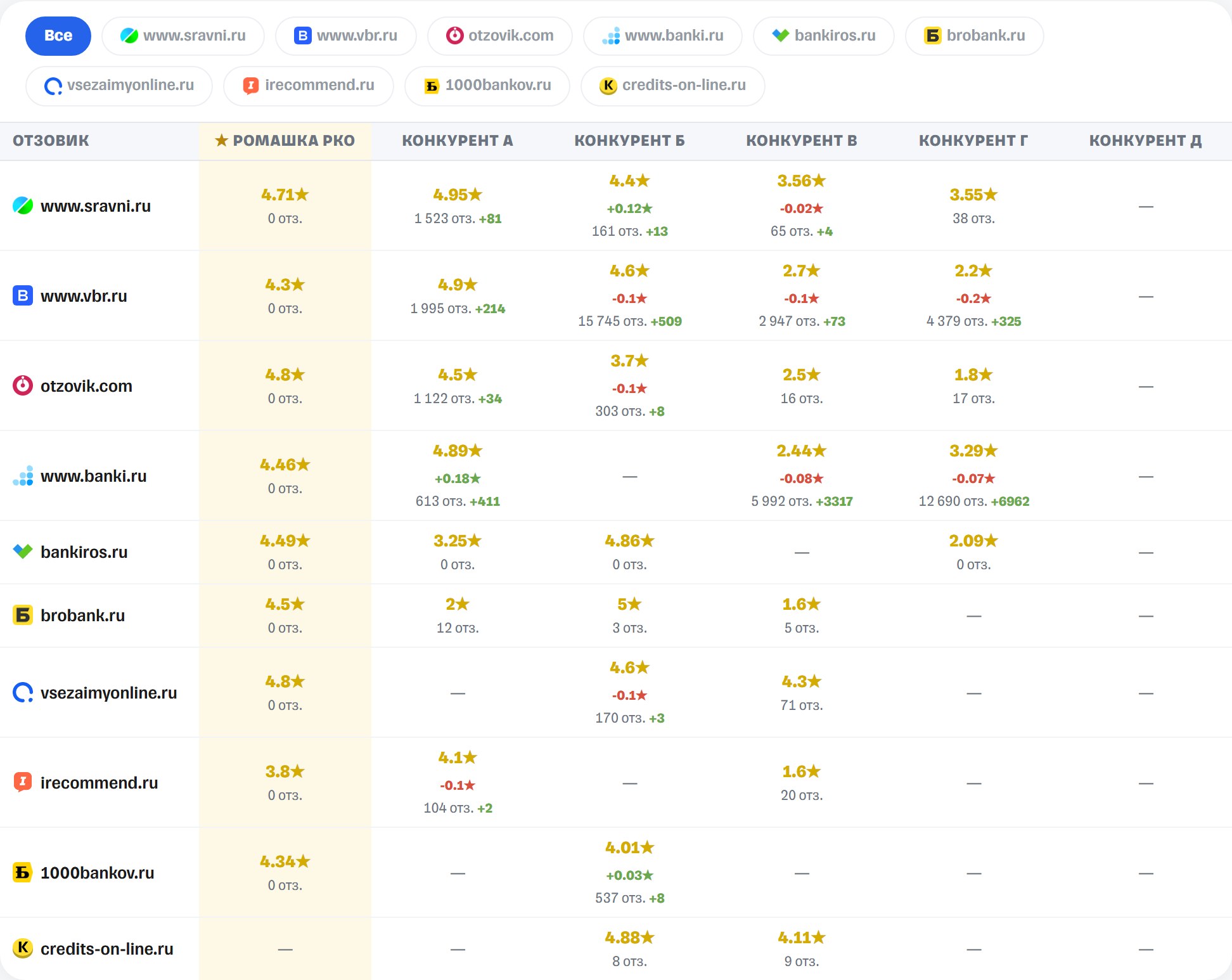This screenshot has height=980, width=1232.
Task: Click the "104 отз. +2" review count
Action: click(x=458, y=808)
